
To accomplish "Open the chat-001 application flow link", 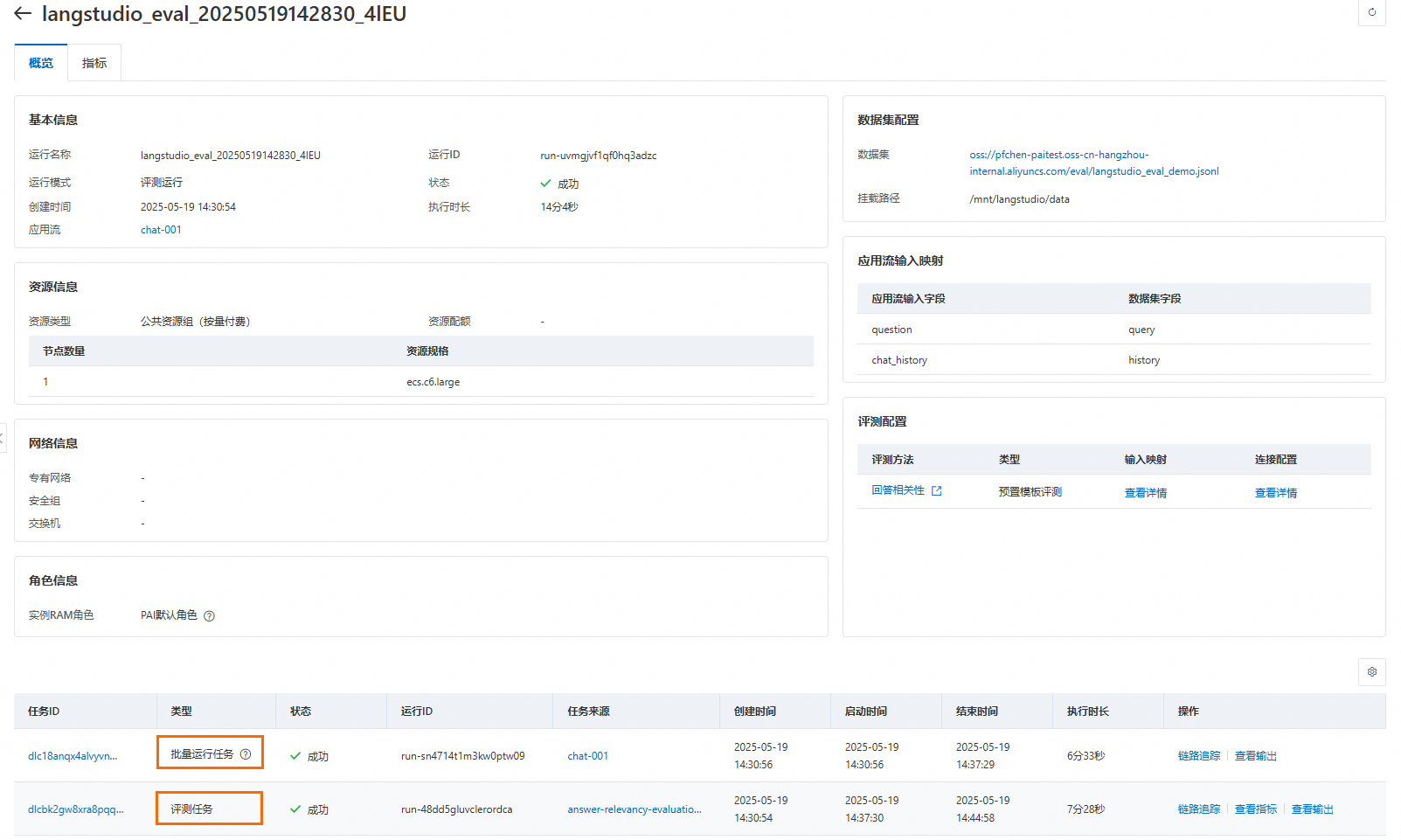I will 161,230.
